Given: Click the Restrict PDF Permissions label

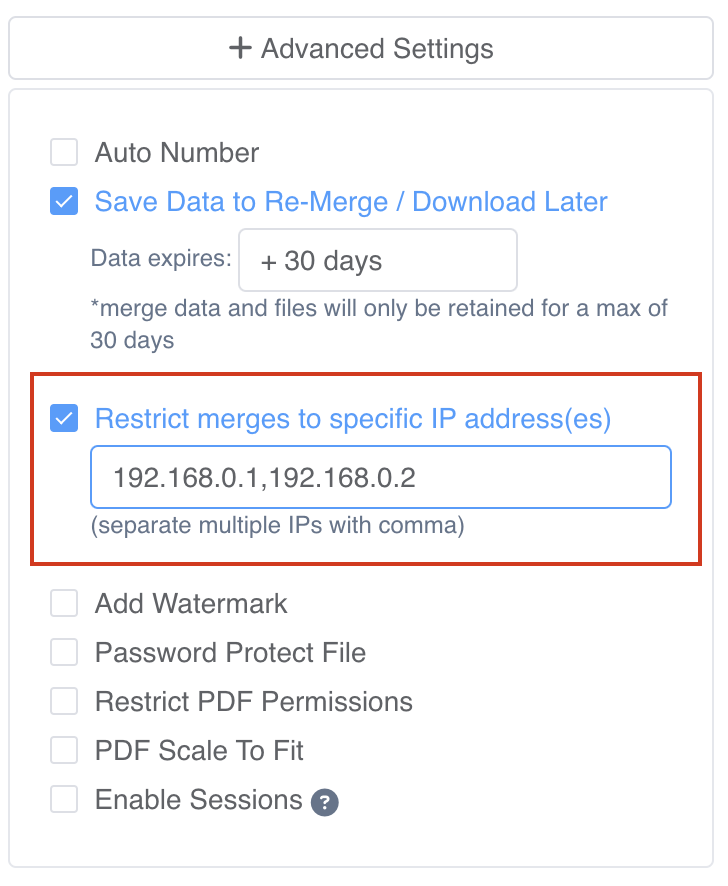Looking at the screenshot, I should pyautogui.click(x=254, y=702).
